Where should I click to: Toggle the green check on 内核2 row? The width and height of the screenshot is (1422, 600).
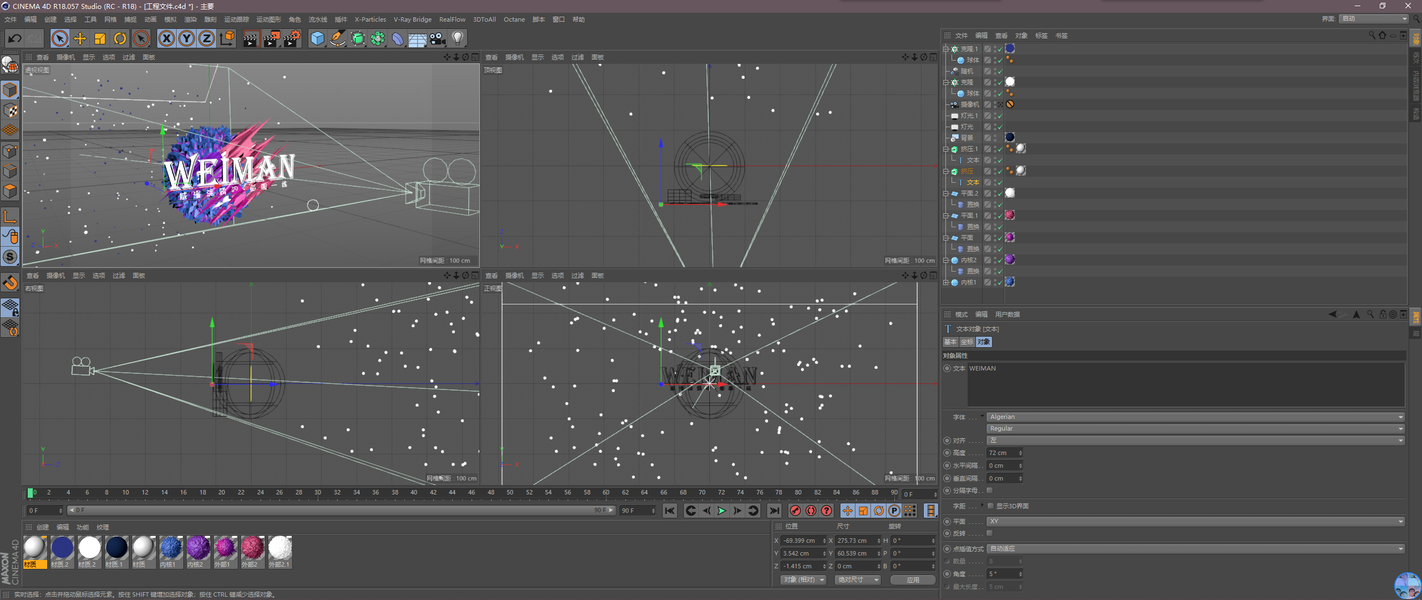click(x=998, y=260)
